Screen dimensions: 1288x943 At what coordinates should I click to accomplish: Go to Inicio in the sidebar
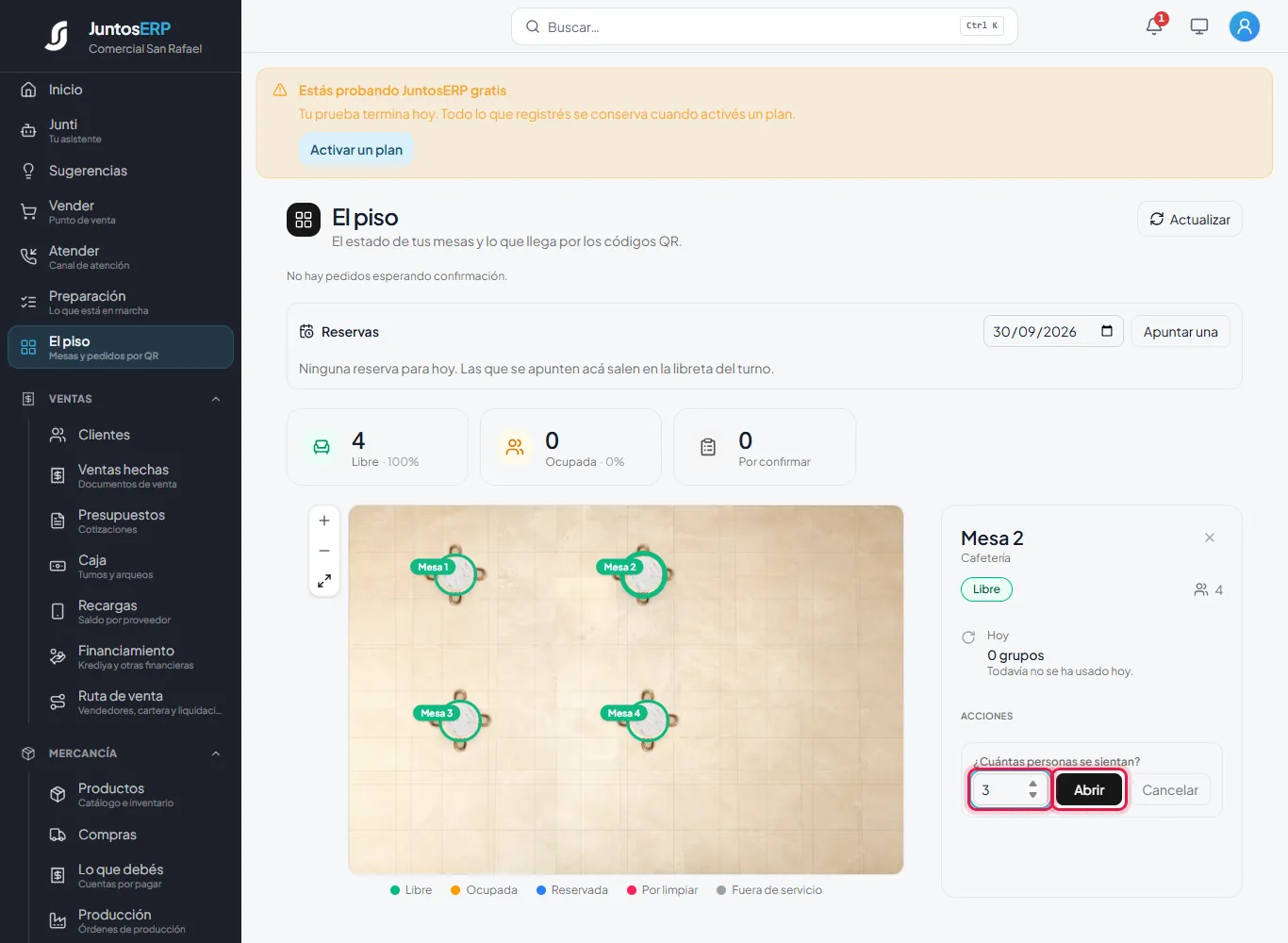pyautogui.click(x=121, y=90)
